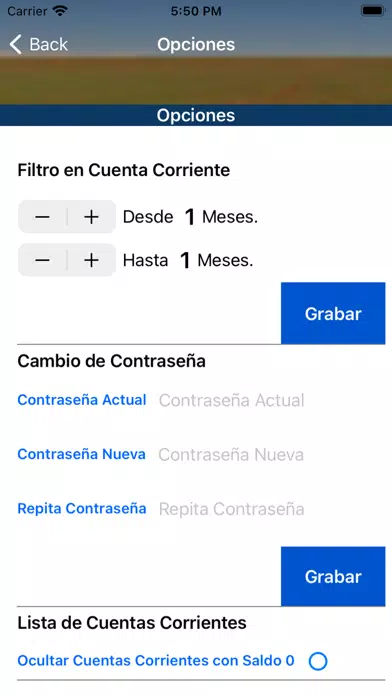Image resolution: width=392 pixels, height=696 pixels.
Task: Tap the Ocultar Cuentas Corrientes con Saldo 0 label
Action: (156, 660)
